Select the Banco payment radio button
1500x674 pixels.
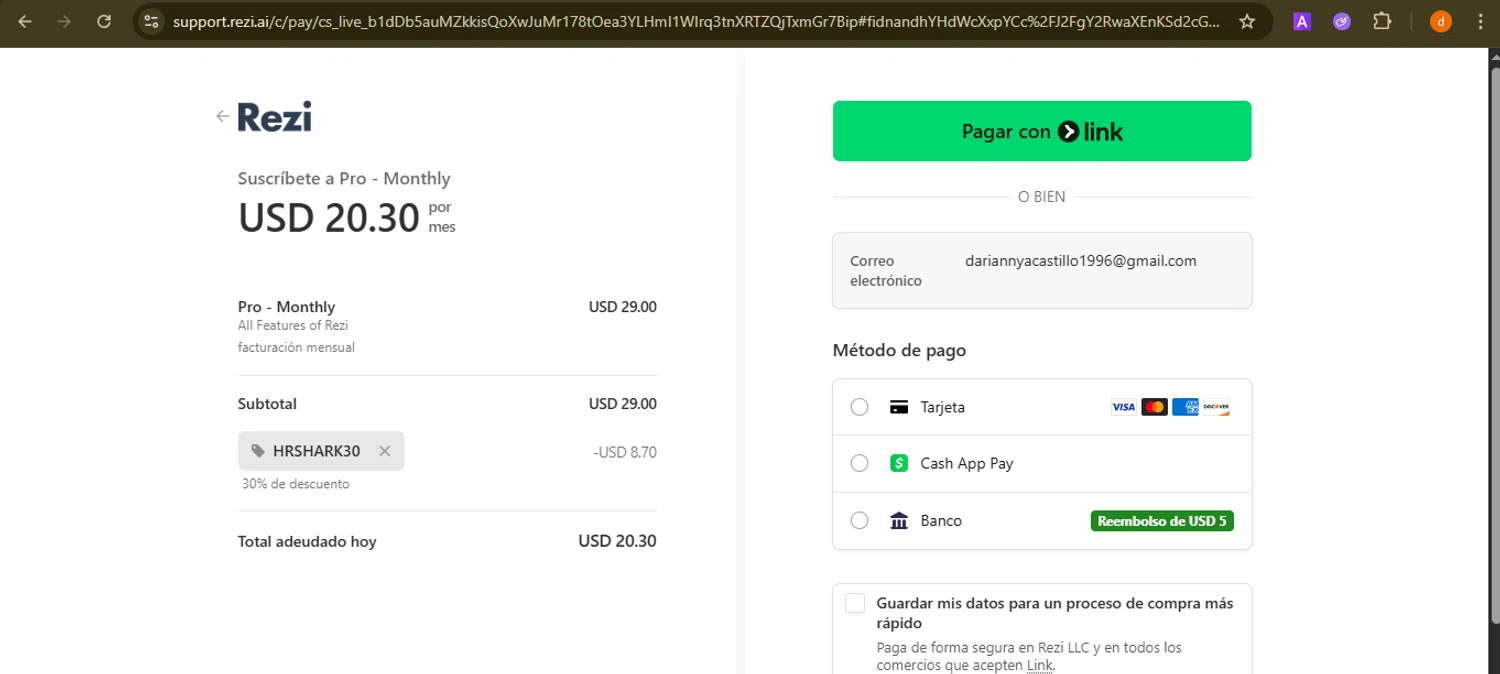[x=859, y=520]
